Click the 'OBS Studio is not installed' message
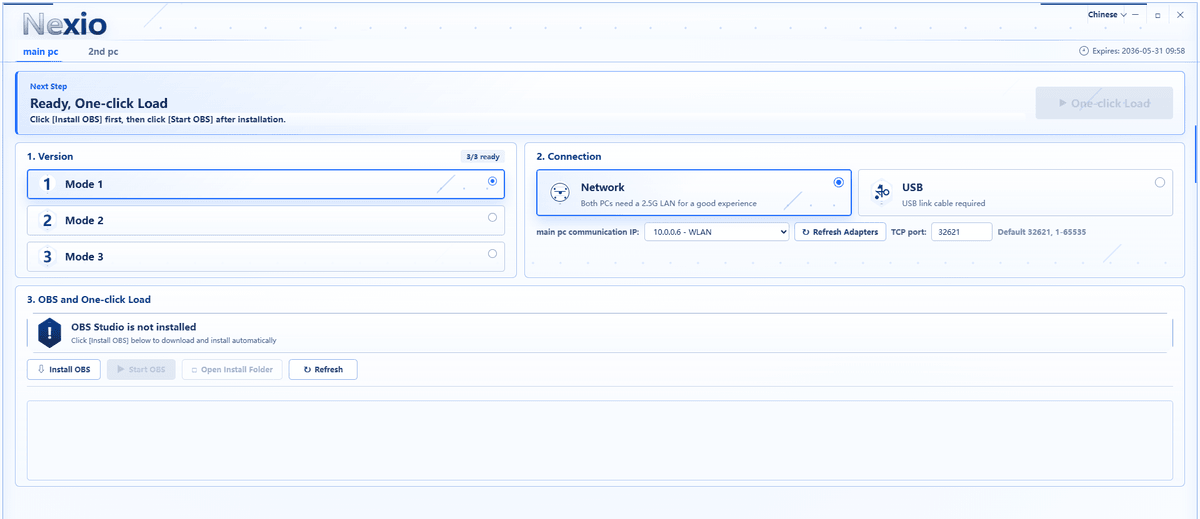 [133, 327]
